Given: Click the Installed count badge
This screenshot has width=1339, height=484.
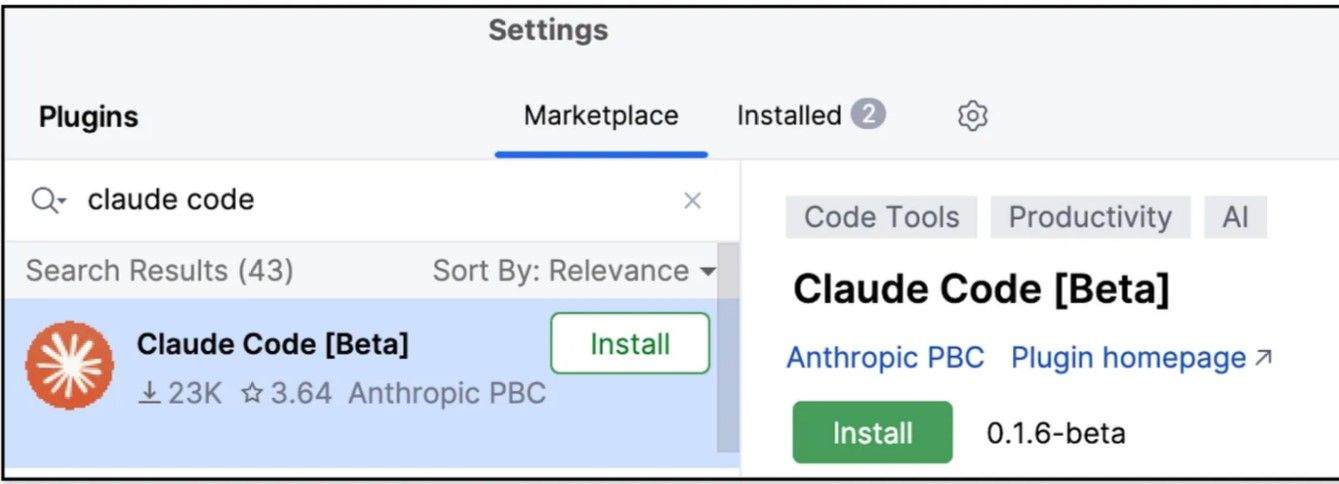Looking at the screenshot, I should tap(868, 115).
